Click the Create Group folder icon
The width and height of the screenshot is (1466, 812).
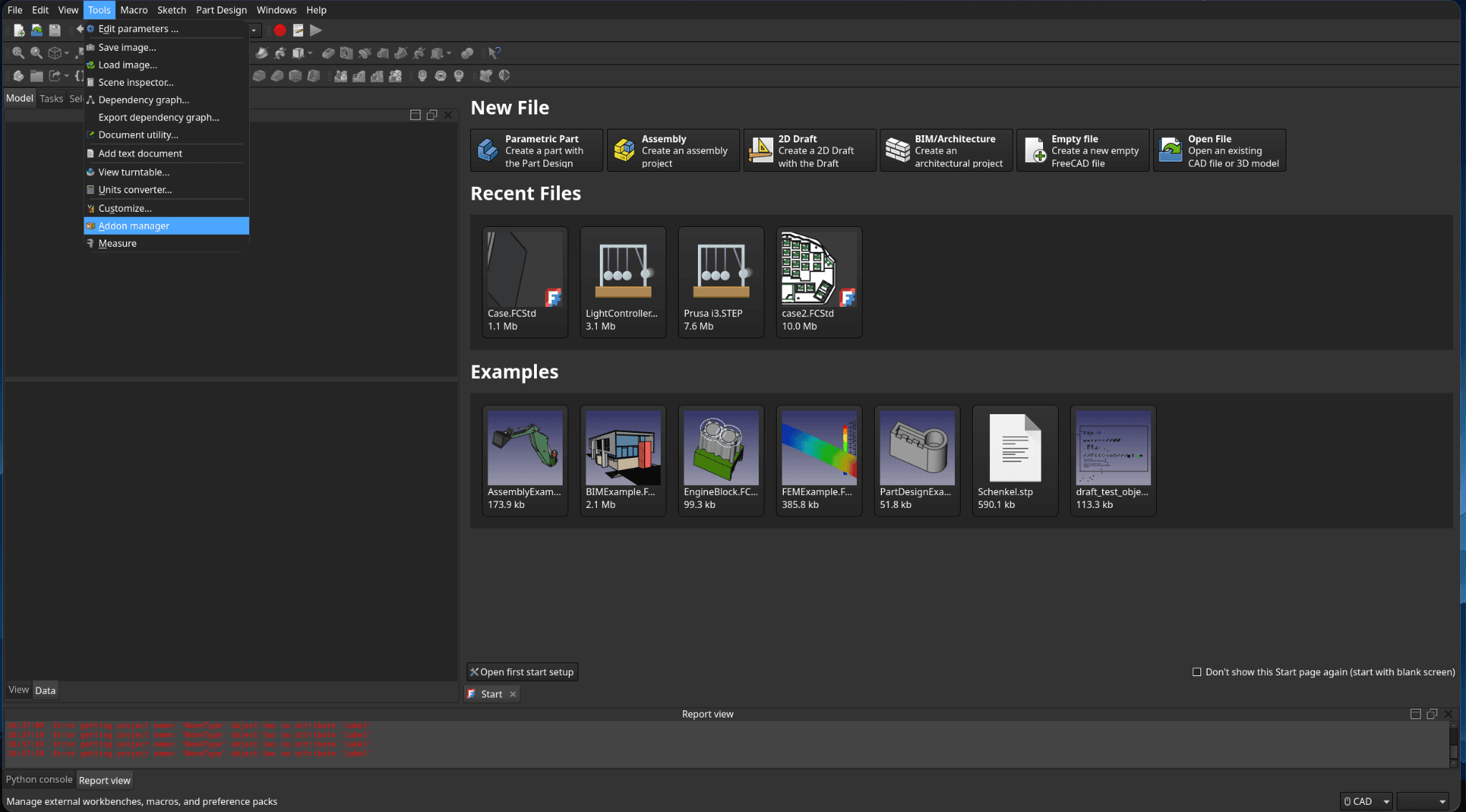[37, 76]
